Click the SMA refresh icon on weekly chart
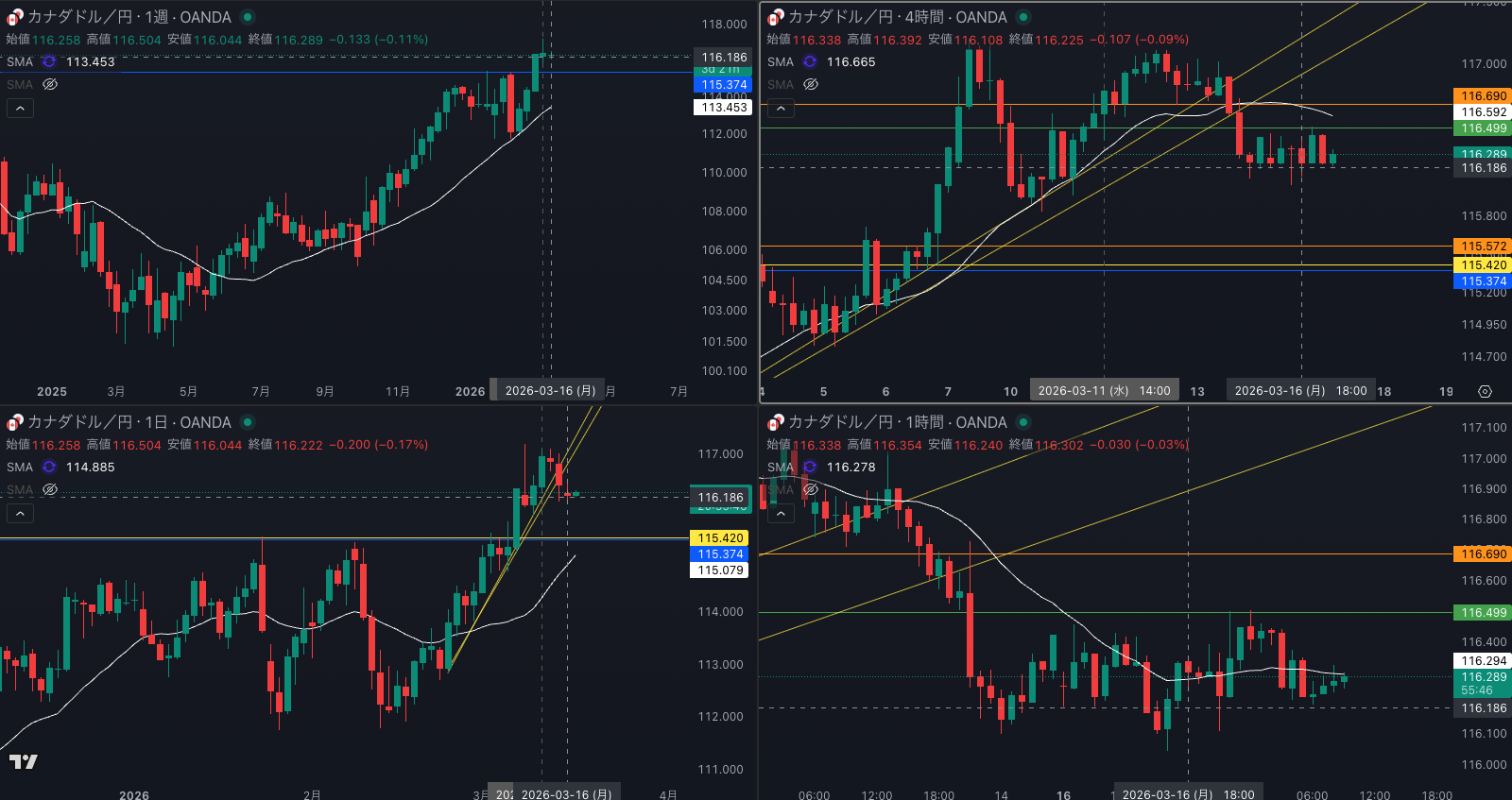1512x800 pixels. coord(49,61)
